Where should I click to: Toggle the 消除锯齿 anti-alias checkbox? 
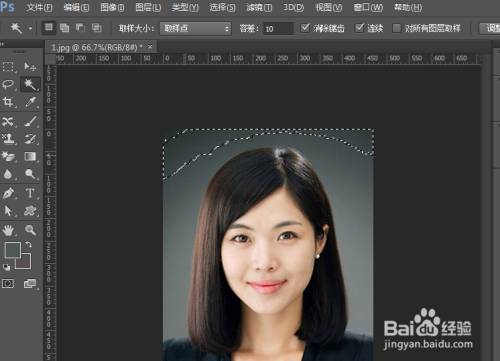pos(305,28)
